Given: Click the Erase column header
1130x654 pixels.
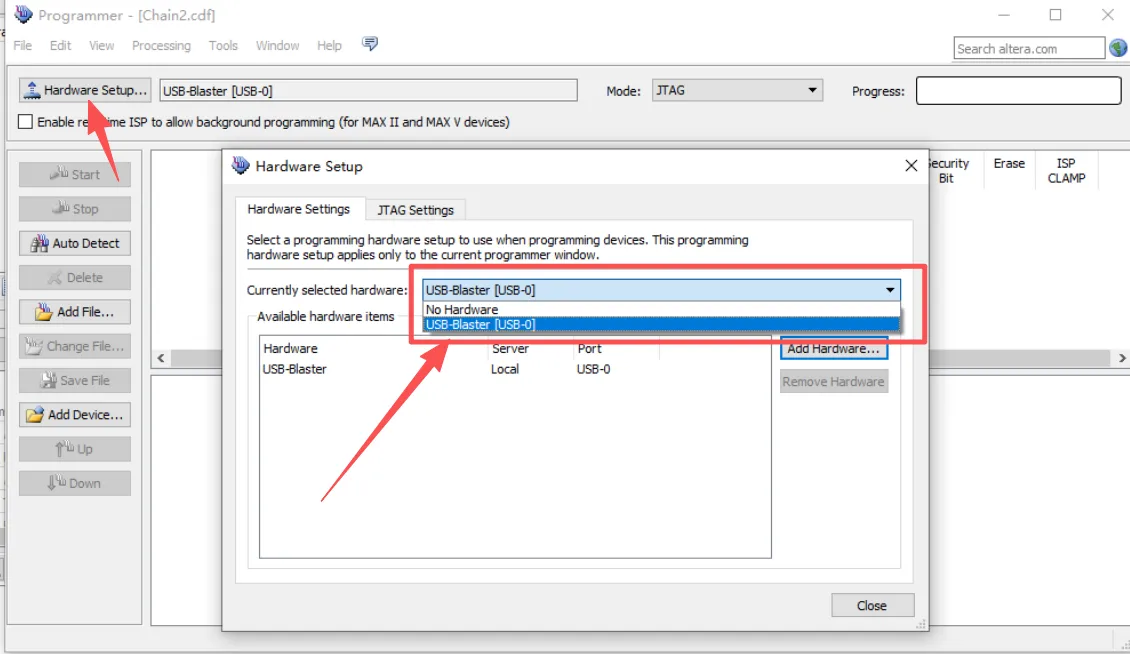Looking at the screenshot, I should point(1009,170).
